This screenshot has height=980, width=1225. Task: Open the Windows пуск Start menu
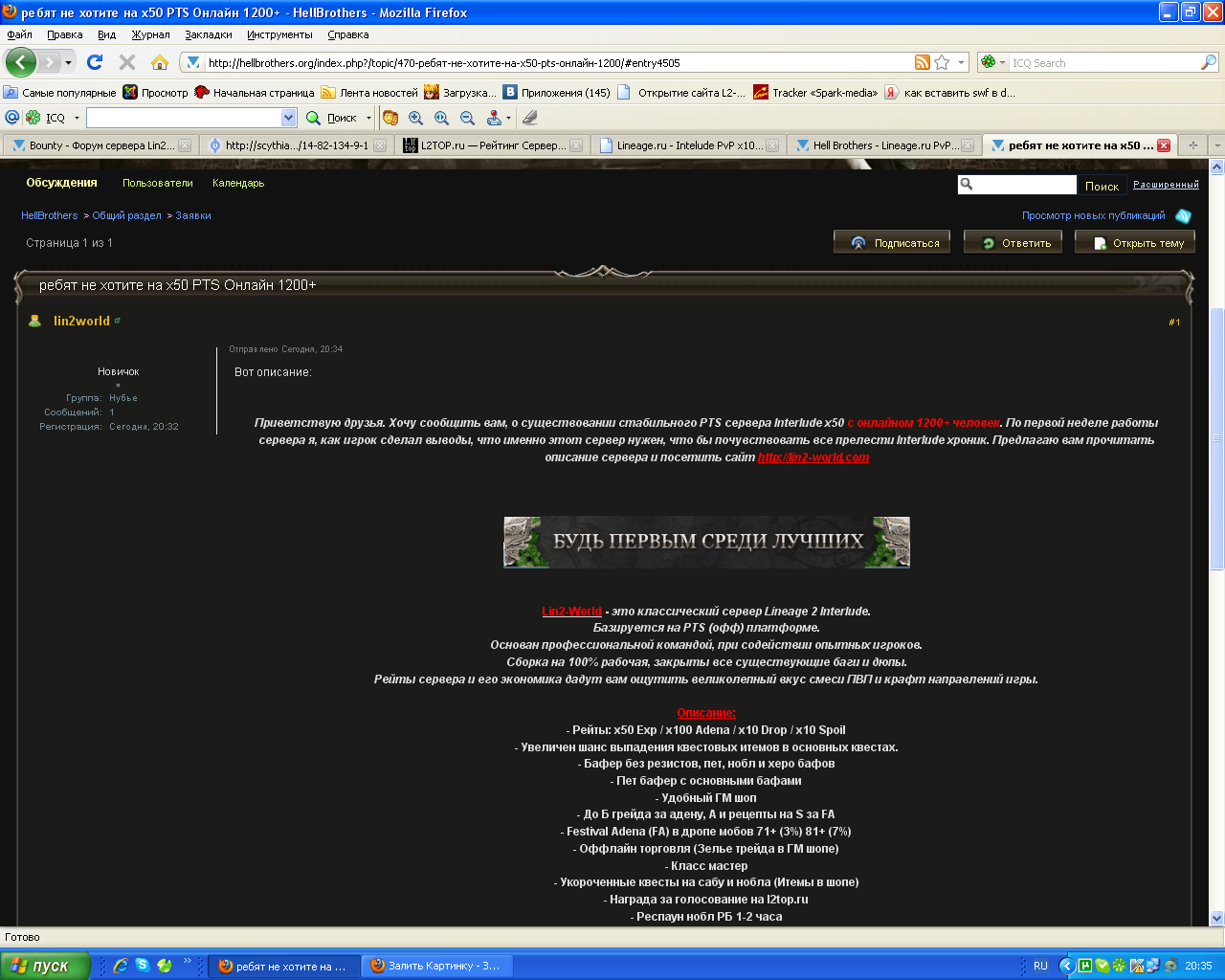[44, 966]
